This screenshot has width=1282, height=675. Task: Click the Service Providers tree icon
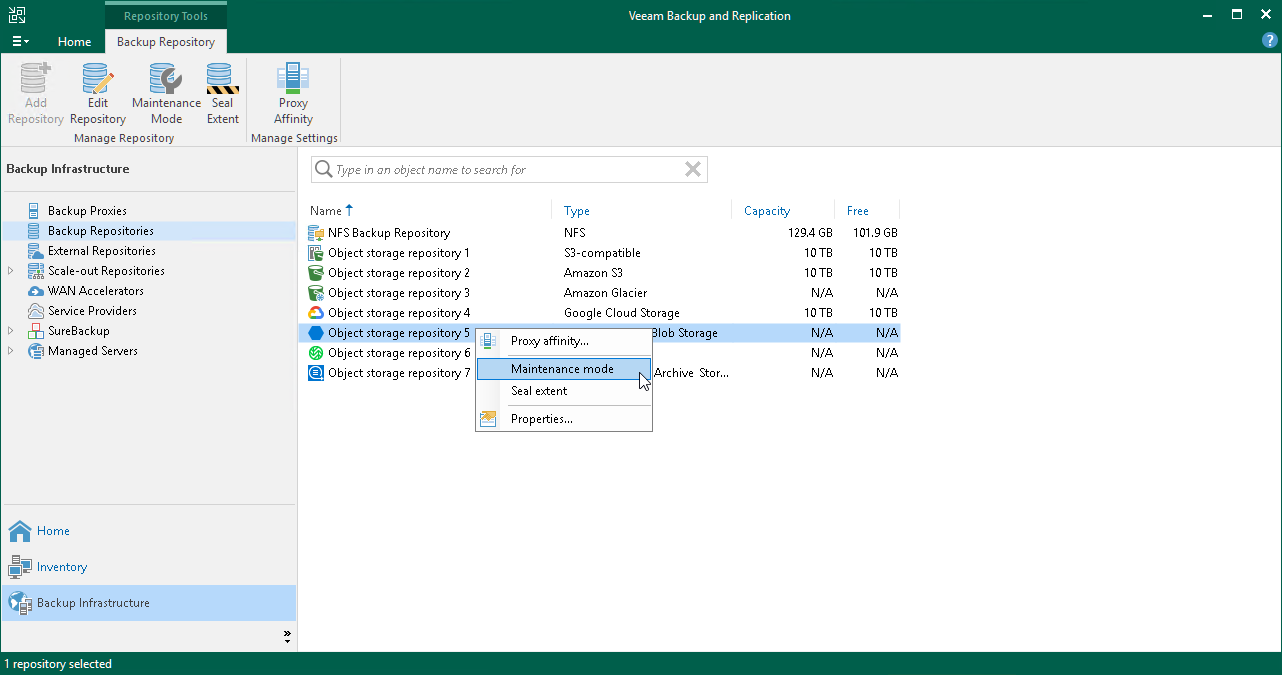[x=36, y=311]
